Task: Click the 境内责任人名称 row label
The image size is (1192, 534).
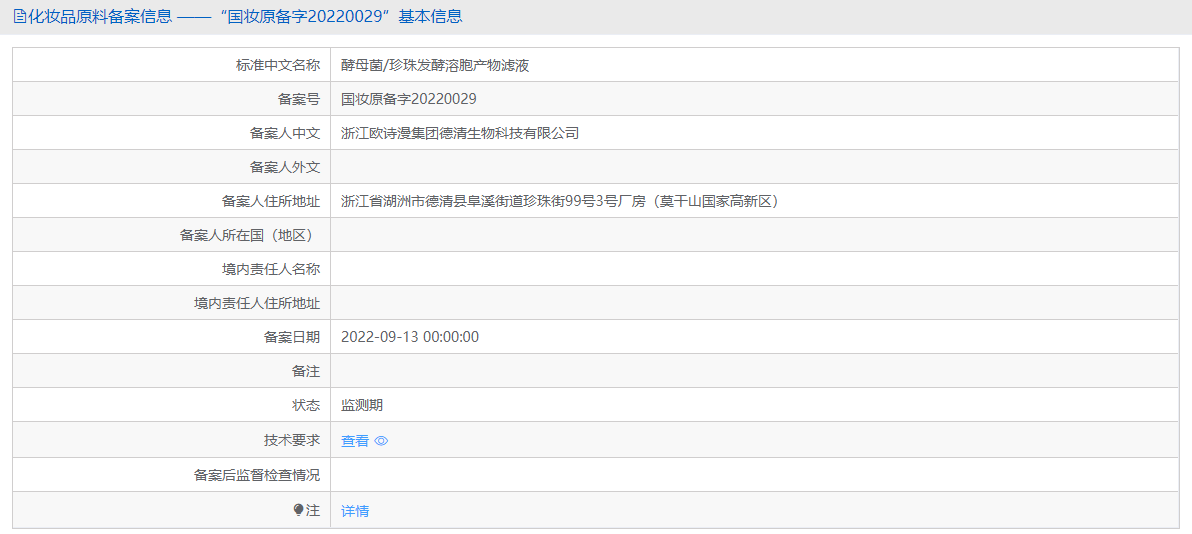Action: 271,269
